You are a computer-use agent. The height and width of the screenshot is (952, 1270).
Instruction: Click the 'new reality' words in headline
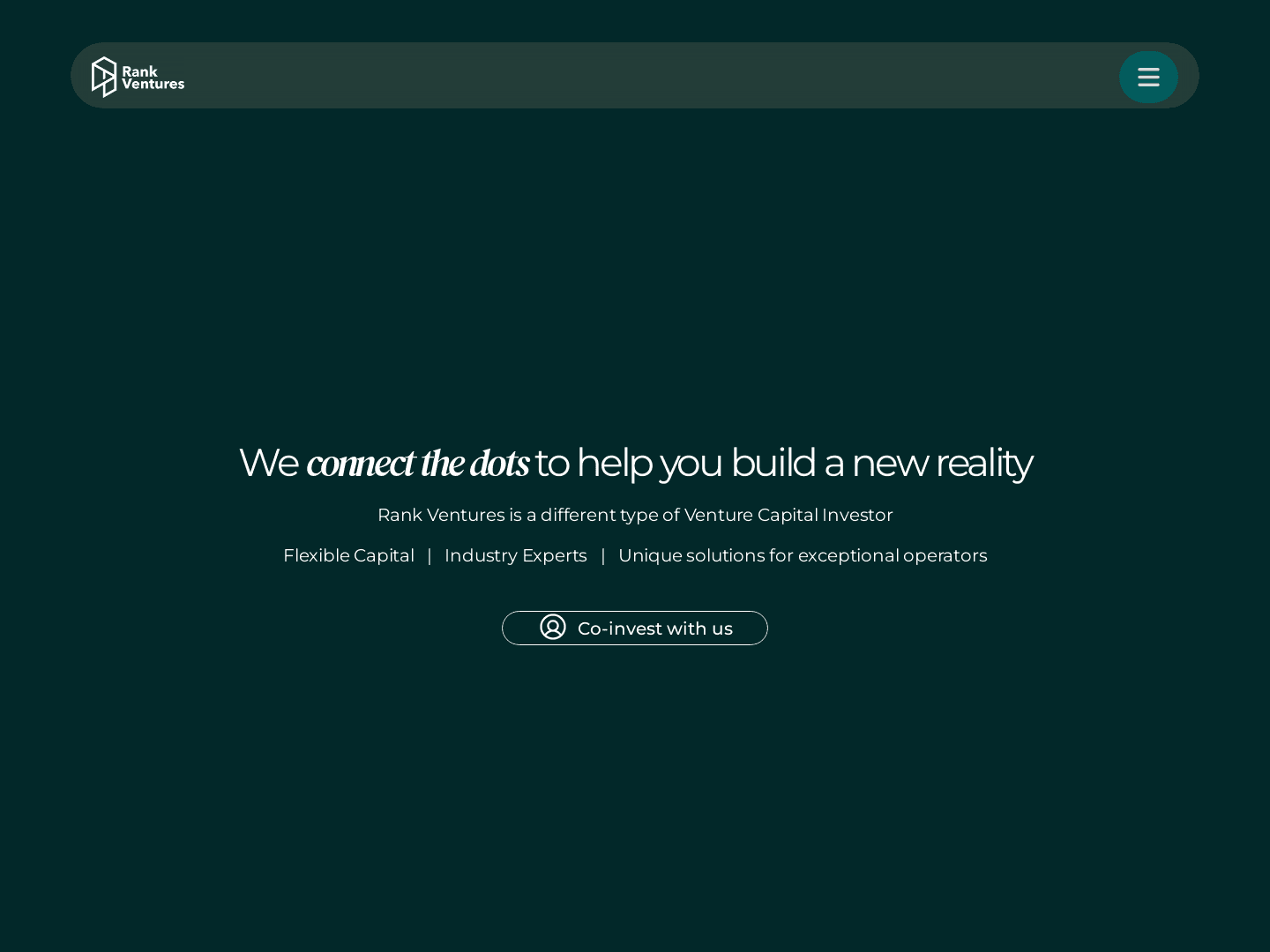pyautogui.click(x=941, y=463)
